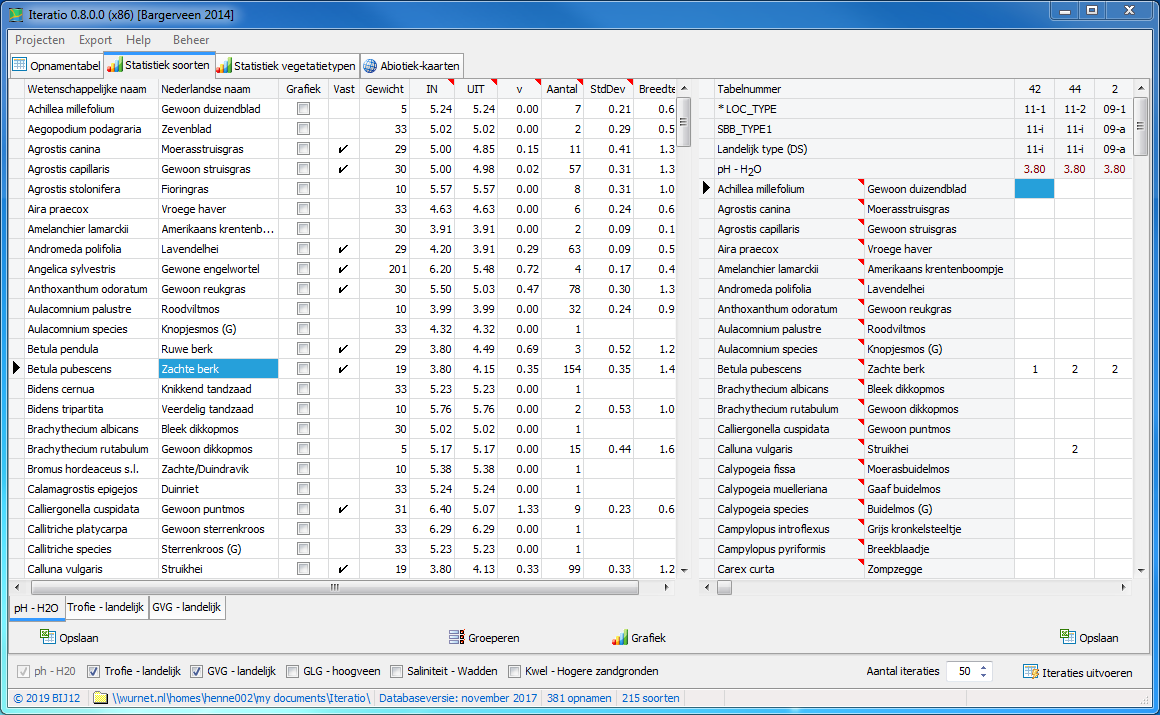Click the Grafiek bar chart icon
This screenshot has height=715, width=1160.
click(x=619, y=637)
